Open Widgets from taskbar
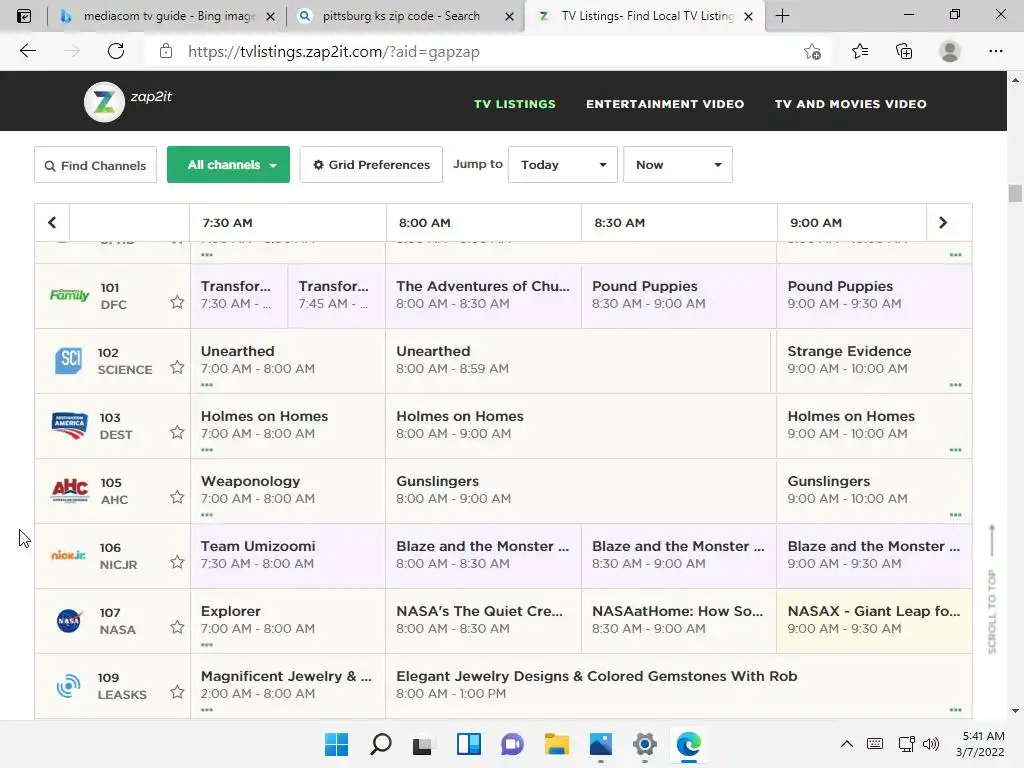1024x768 pixels. [468, 744]
